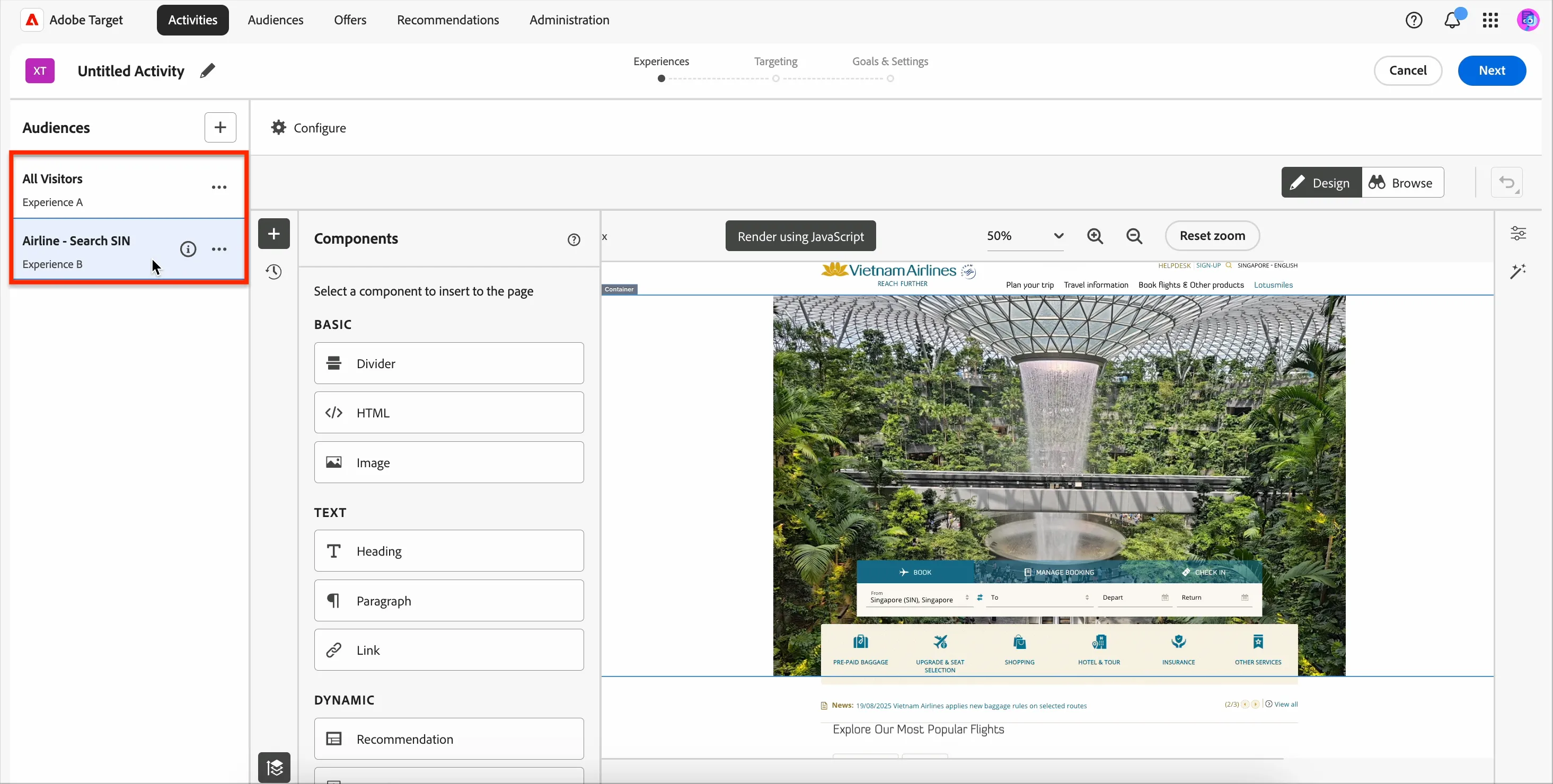Switch to Design mode
Screen dimensions: 1553x784
click(1321, 183)
